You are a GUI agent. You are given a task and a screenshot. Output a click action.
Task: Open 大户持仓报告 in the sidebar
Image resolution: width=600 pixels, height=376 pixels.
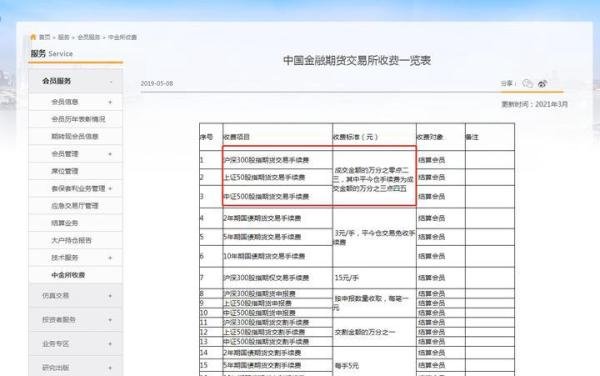(x=71, y=241)
